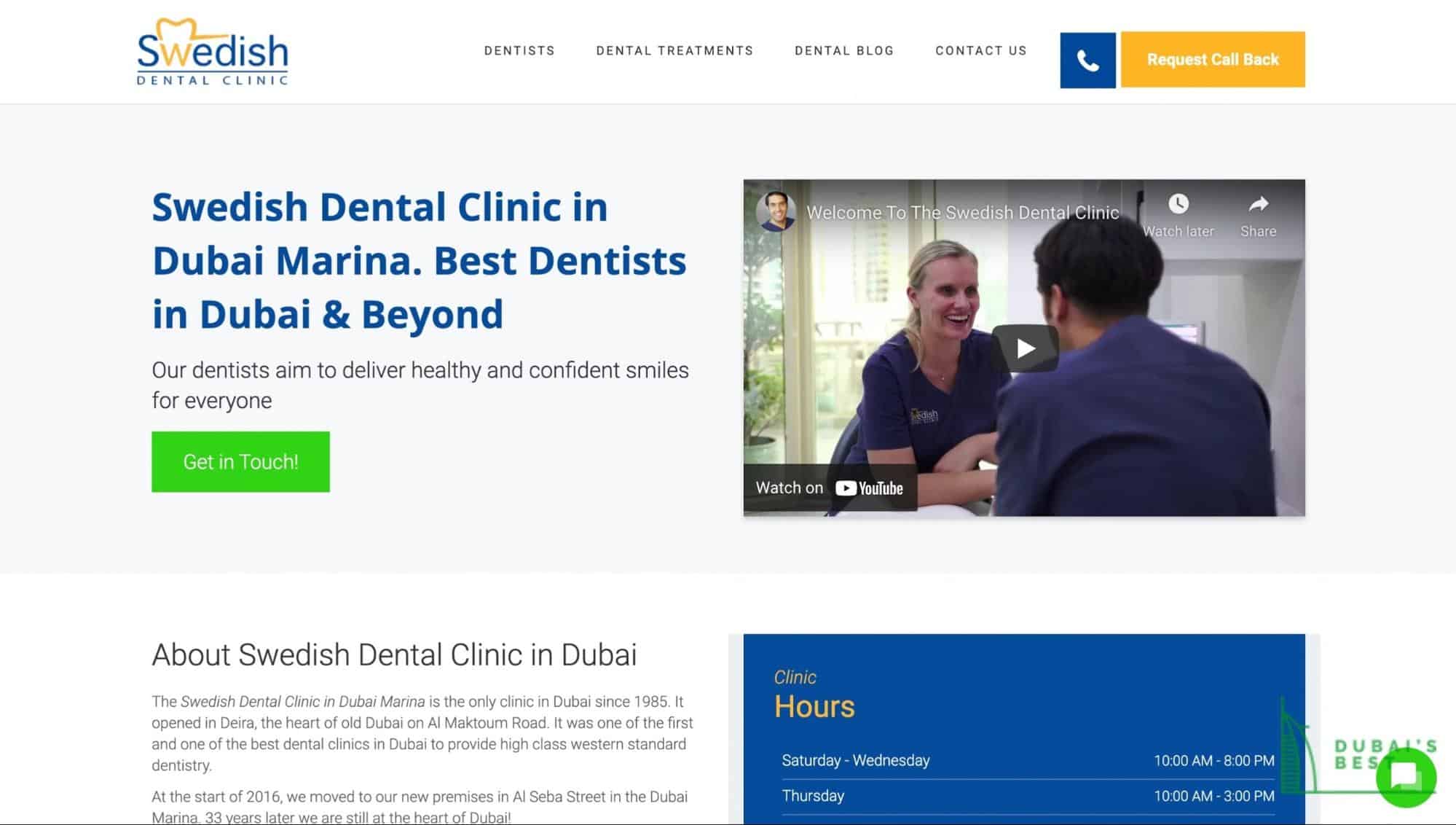Open the Dentists menu item
Screen dimensions: 1456x825
[x=519, y=50]
